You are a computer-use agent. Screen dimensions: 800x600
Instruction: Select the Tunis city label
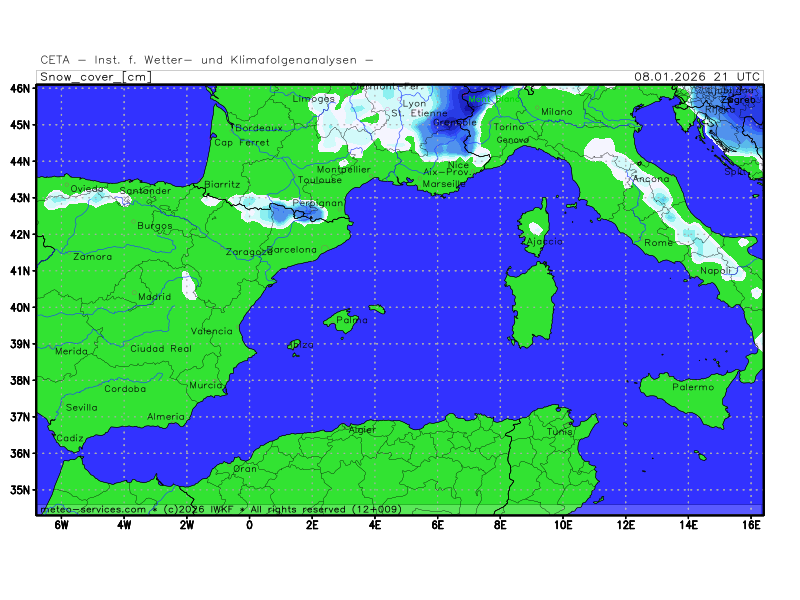[x=560, y=431]
